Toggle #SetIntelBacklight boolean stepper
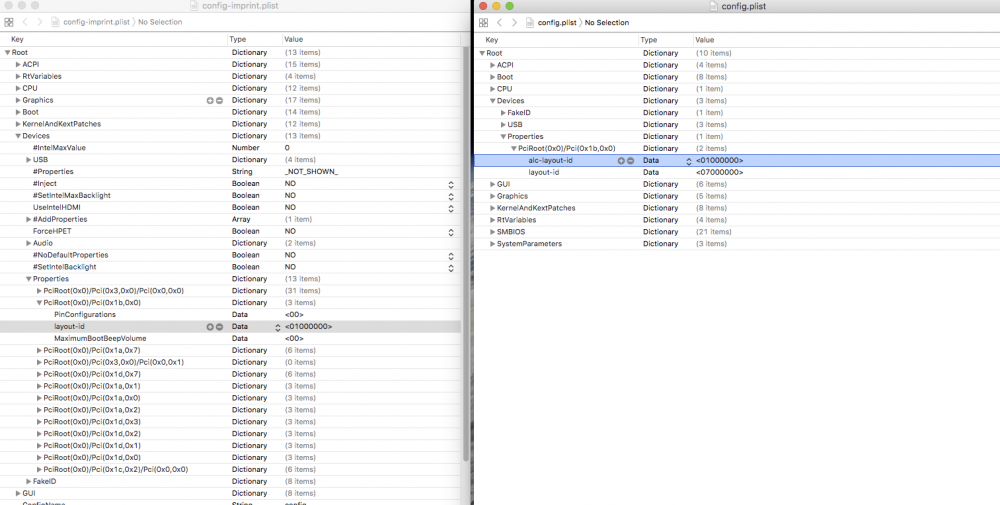 pyautogui.click(x=451, y=267)
